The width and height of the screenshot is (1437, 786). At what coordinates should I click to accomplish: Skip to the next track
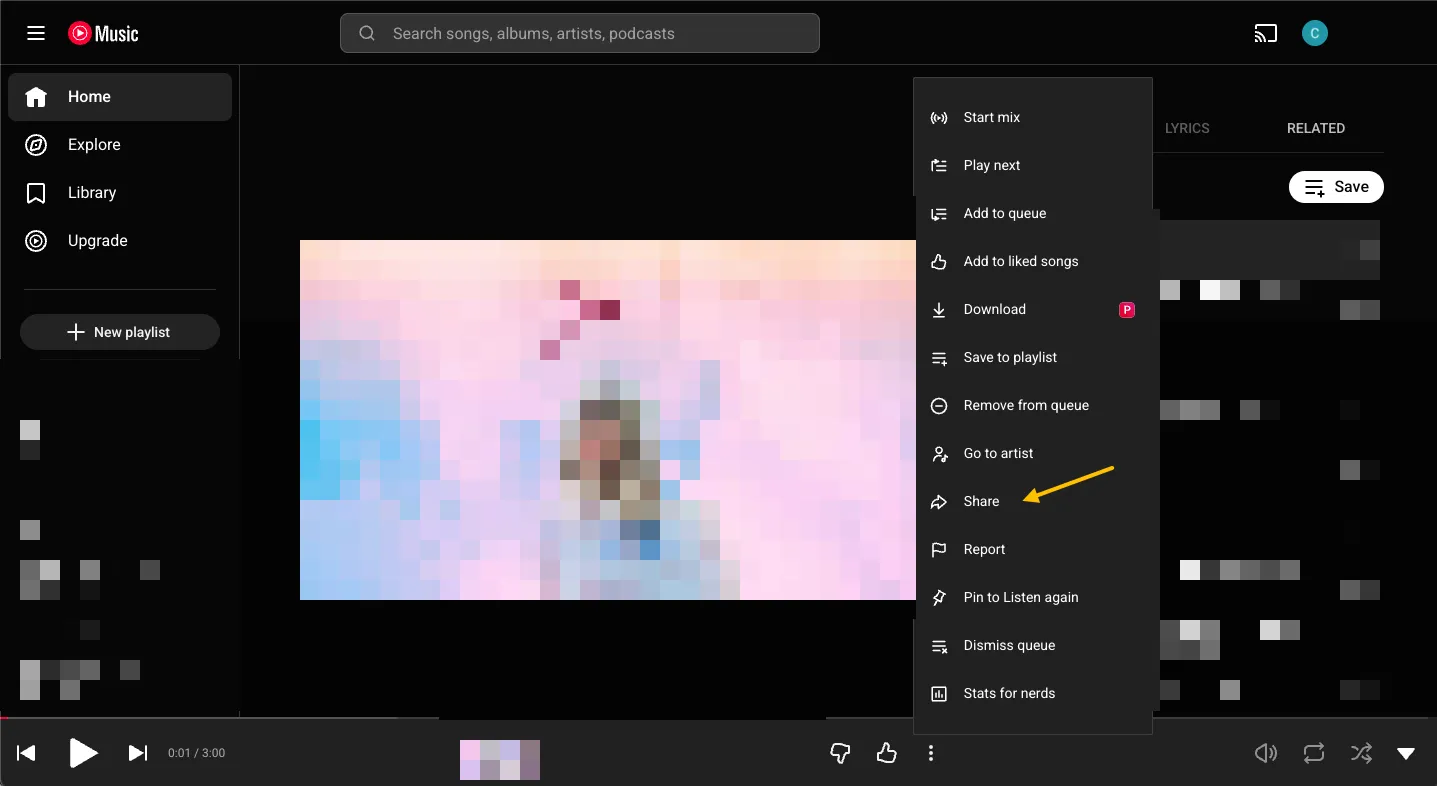139,753
